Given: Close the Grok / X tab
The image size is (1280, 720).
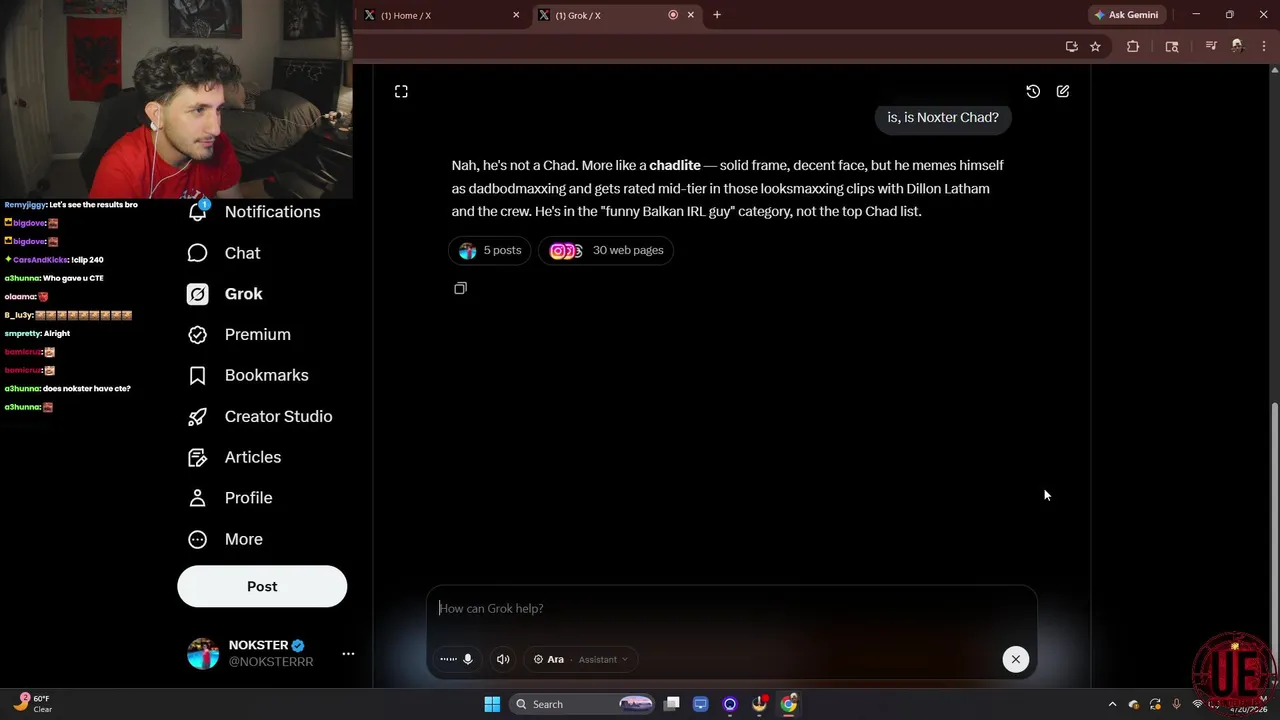Looking at the screenshot, I should tap(690, 15).
